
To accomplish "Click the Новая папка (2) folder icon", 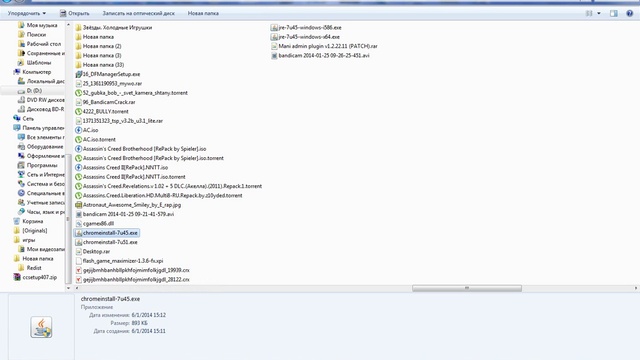I will tap(78, 46).
